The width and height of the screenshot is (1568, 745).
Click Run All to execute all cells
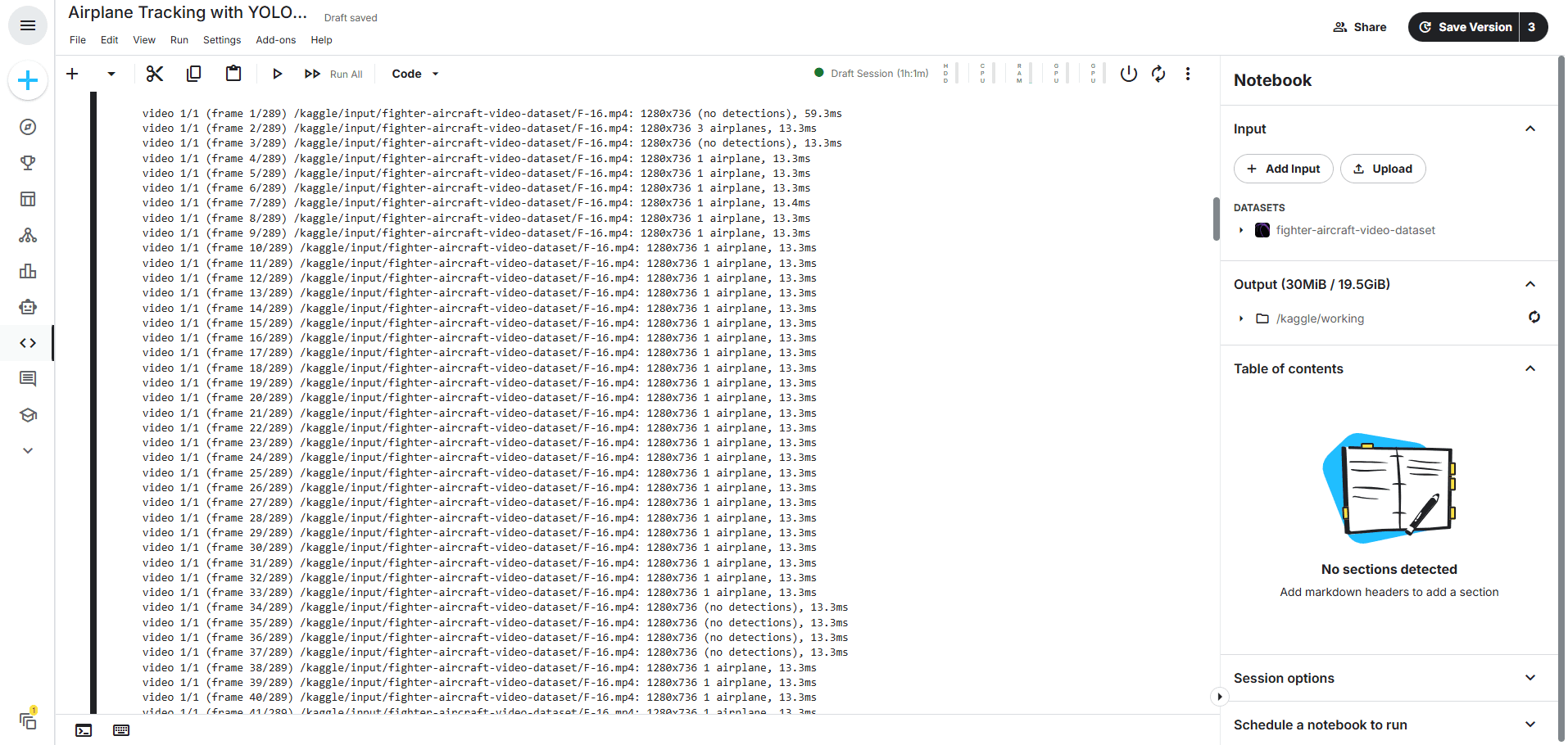click(x=333, y=74)
